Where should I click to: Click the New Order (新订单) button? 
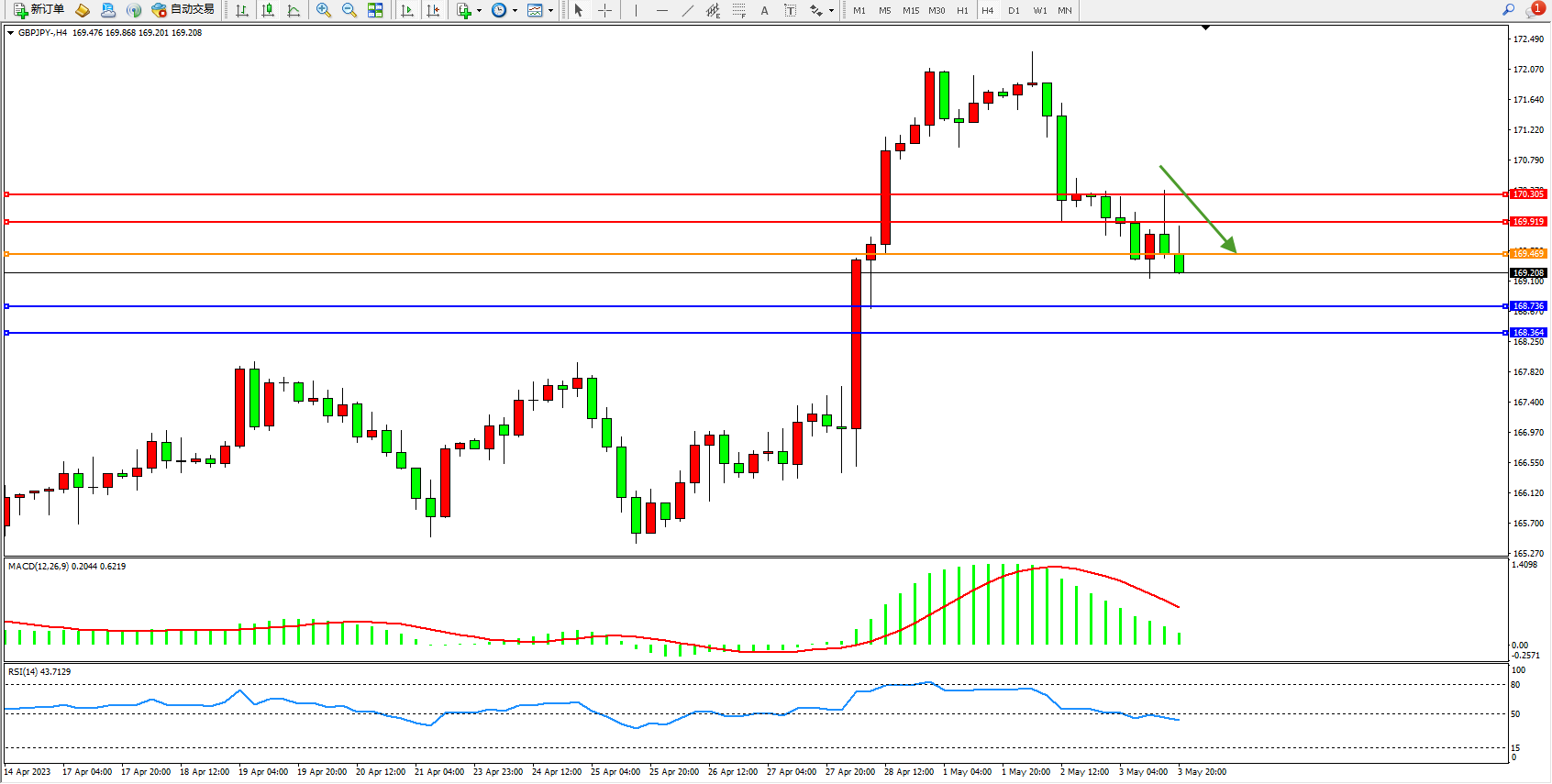[39, 10]
